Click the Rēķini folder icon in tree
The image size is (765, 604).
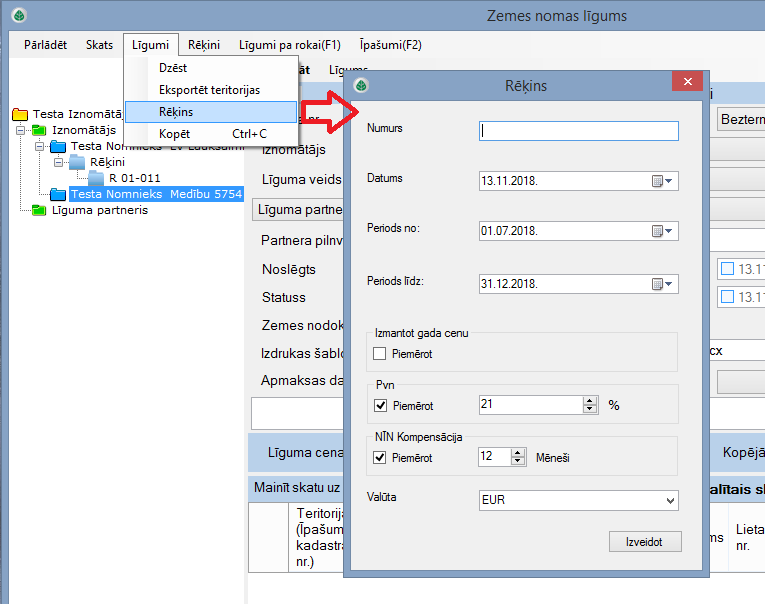(x=77, y=162)
